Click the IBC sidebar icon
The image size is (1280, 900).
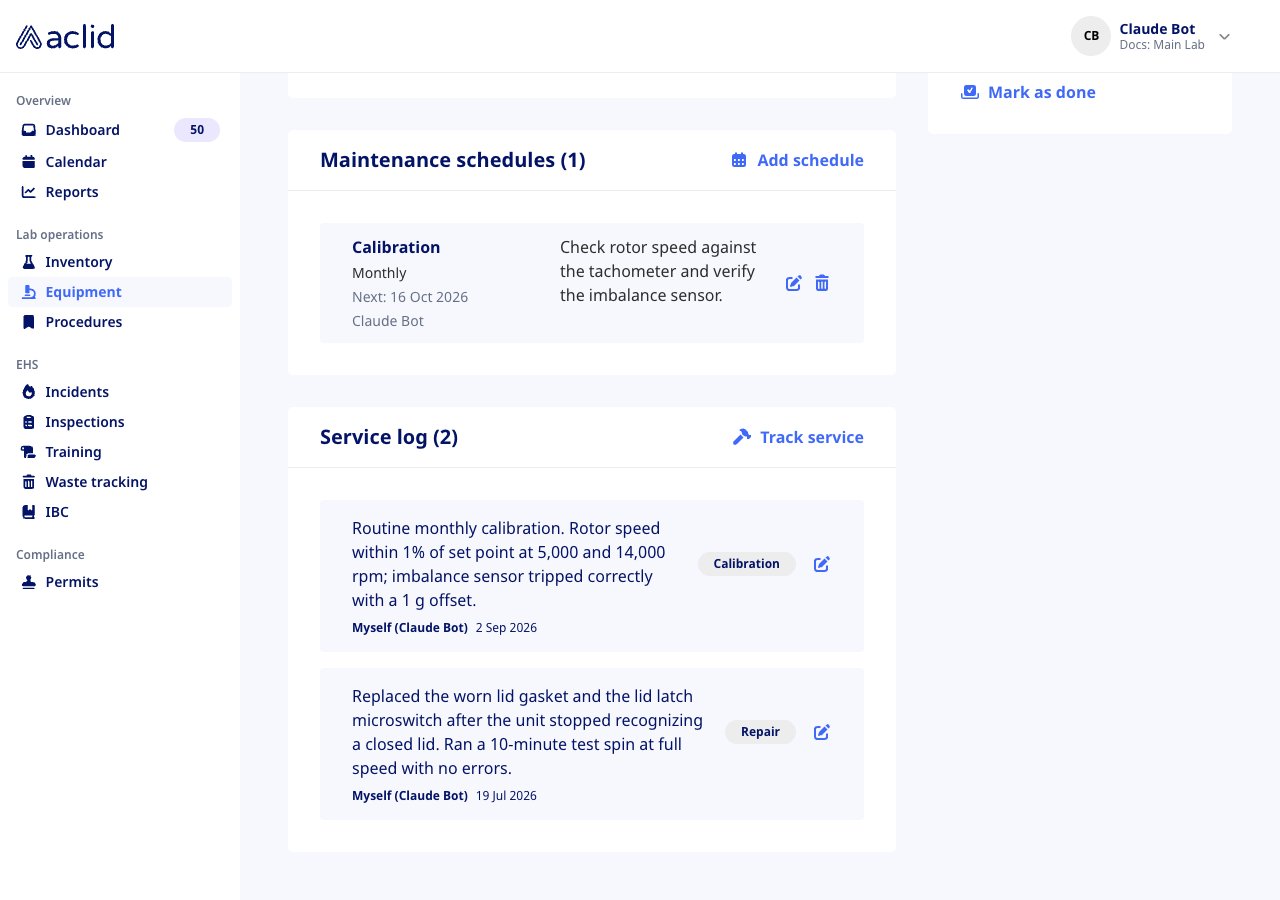29,512
